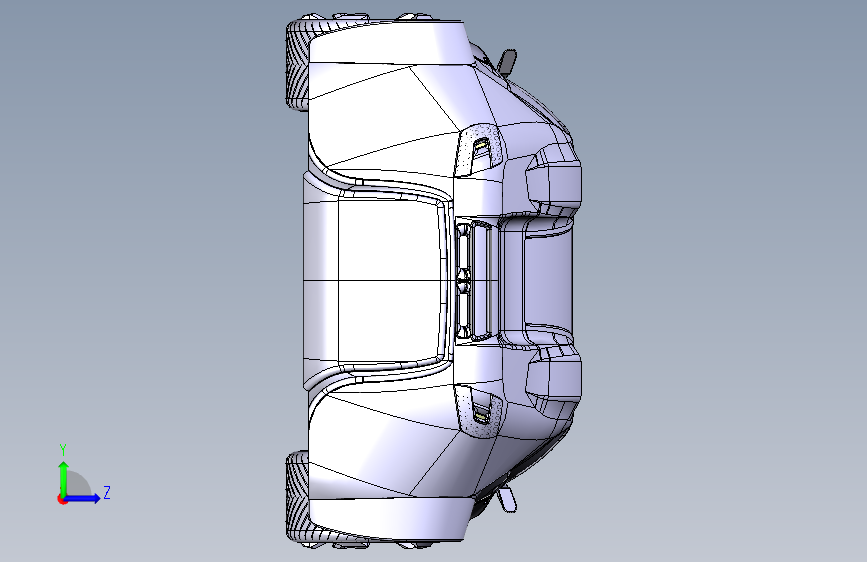
Task: Select the center front grille of the vehicle model
Action: [474, 280]
